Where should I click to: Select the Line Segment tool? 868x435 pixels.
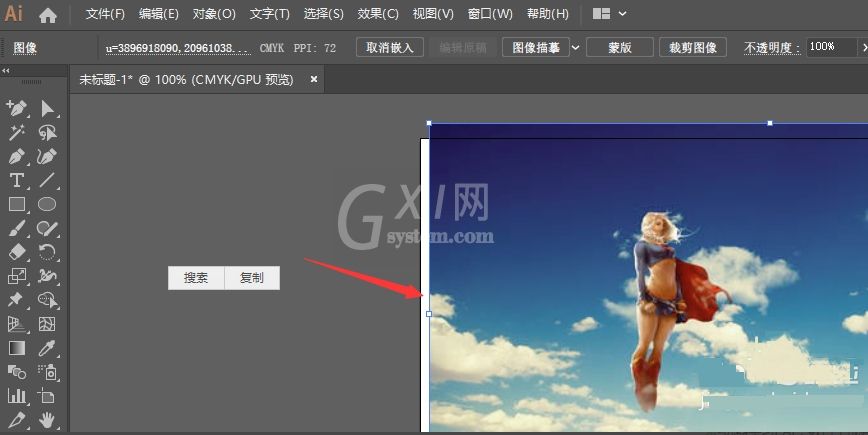pyautogui.click(x=48, y=180)
